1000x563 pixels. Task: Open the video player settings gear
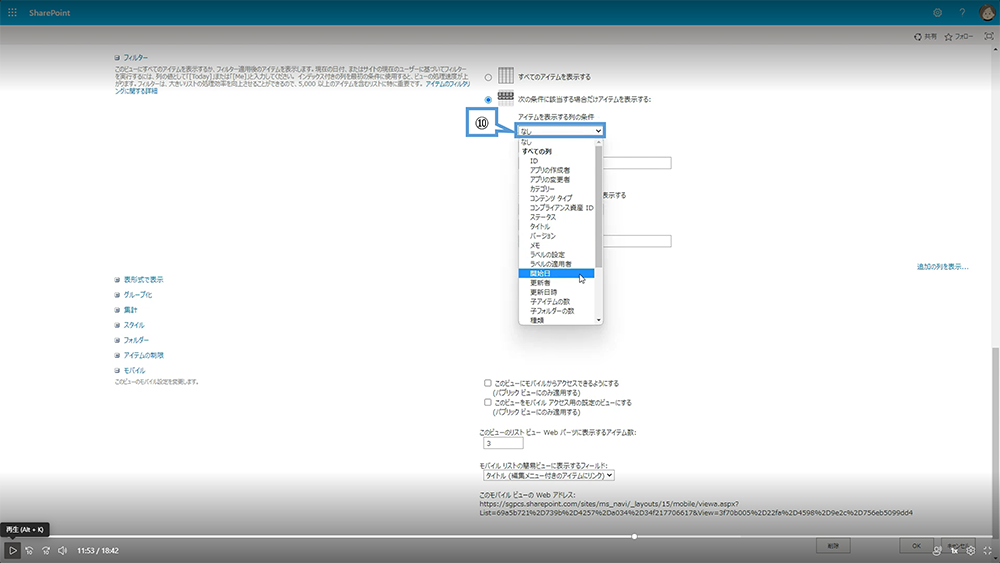971,550
